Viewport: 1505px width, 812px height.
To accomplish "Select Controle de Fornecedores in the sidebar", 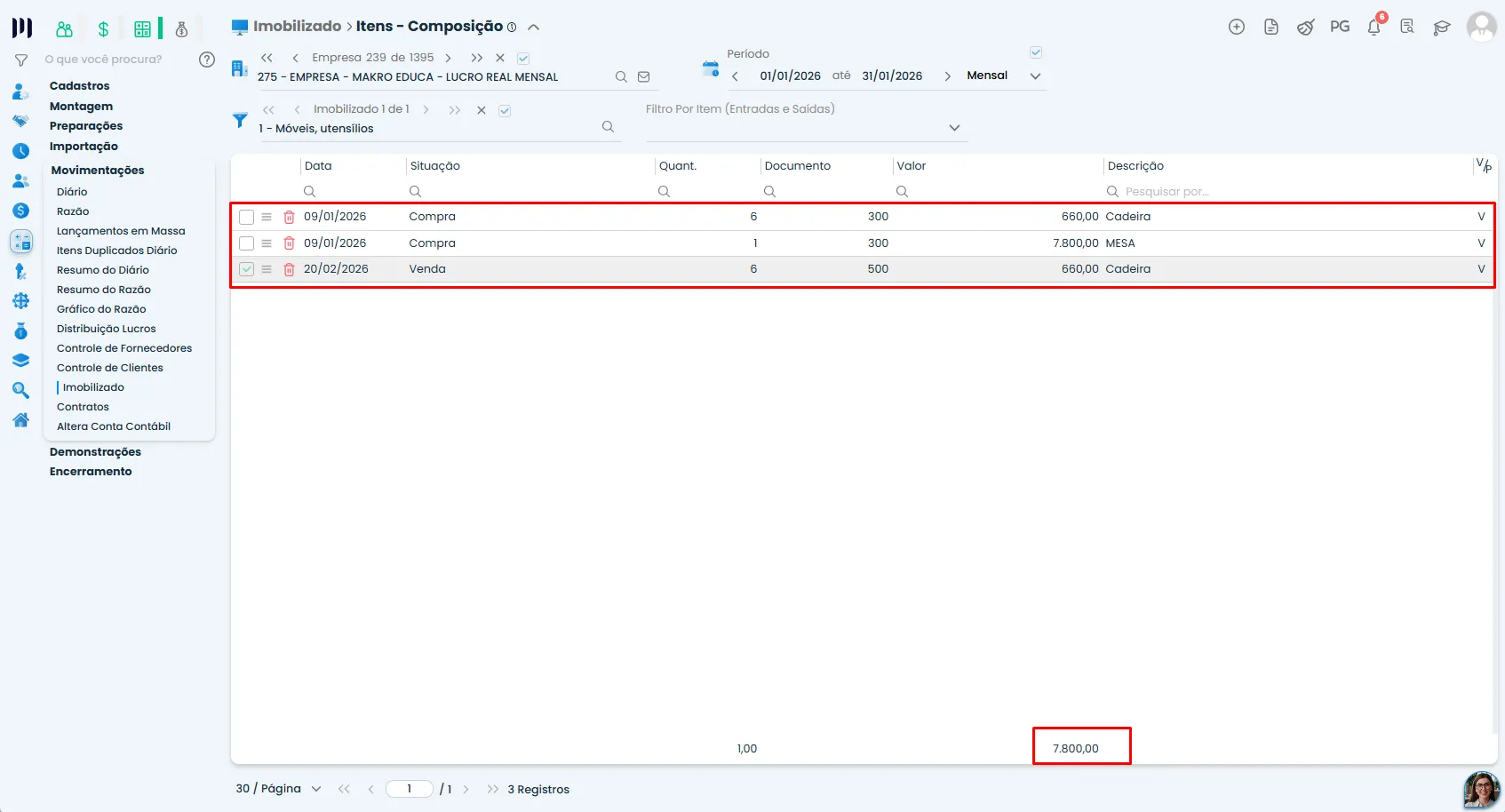I will 124,348.
